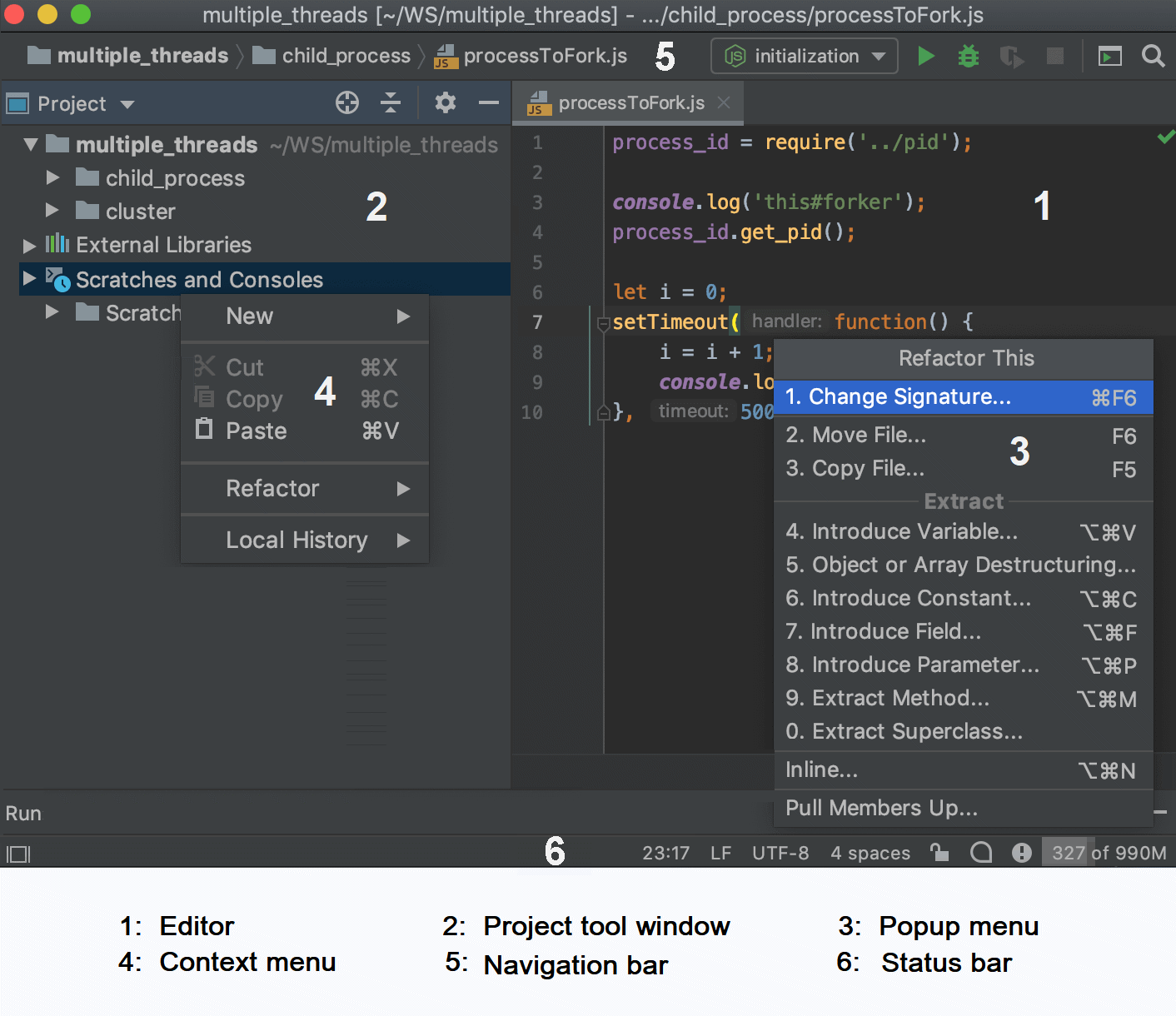Choose Cut from the context menu
This screenshot has width=1176, height=1016.
click(305, 367)
